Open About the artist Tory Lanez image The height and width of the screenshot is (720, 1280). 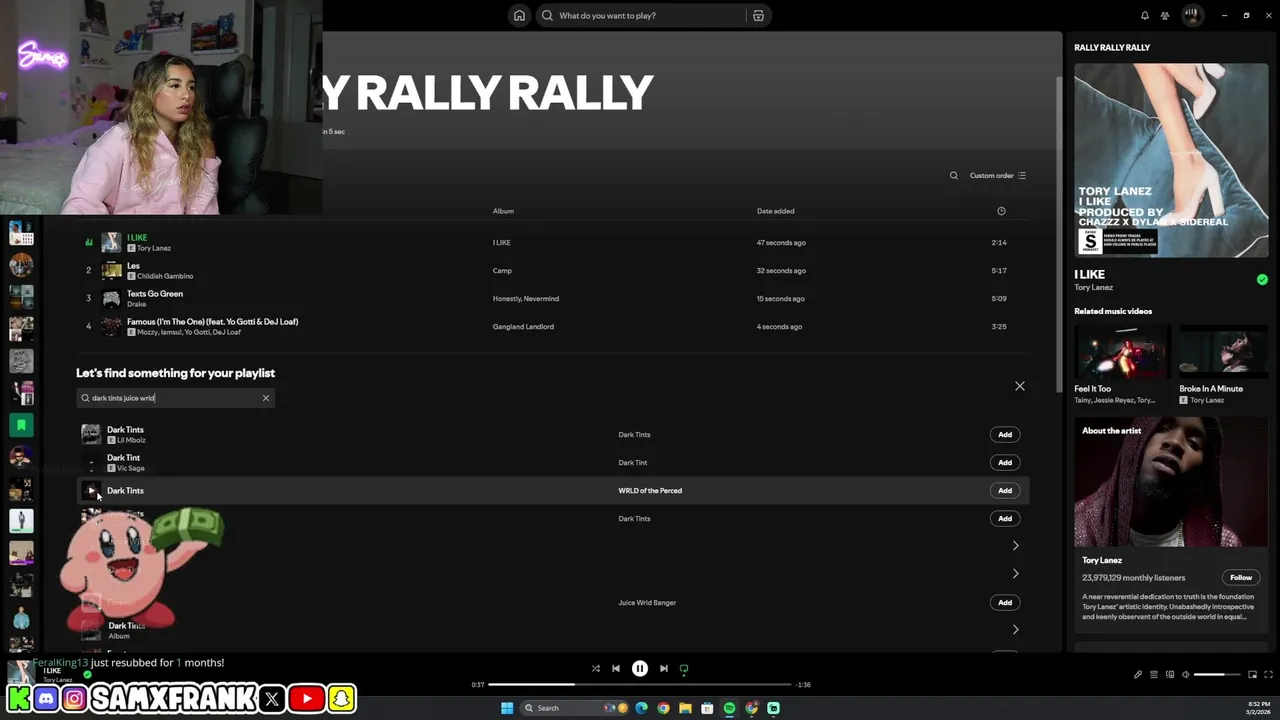point(1171,482)
